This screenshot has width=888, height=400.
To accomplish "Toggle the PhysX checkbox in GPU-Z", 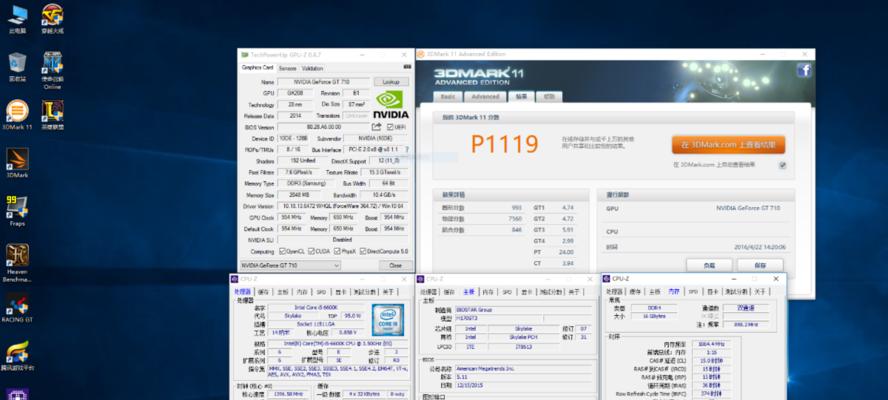I will pyautogui.click(x=336, y=252).
